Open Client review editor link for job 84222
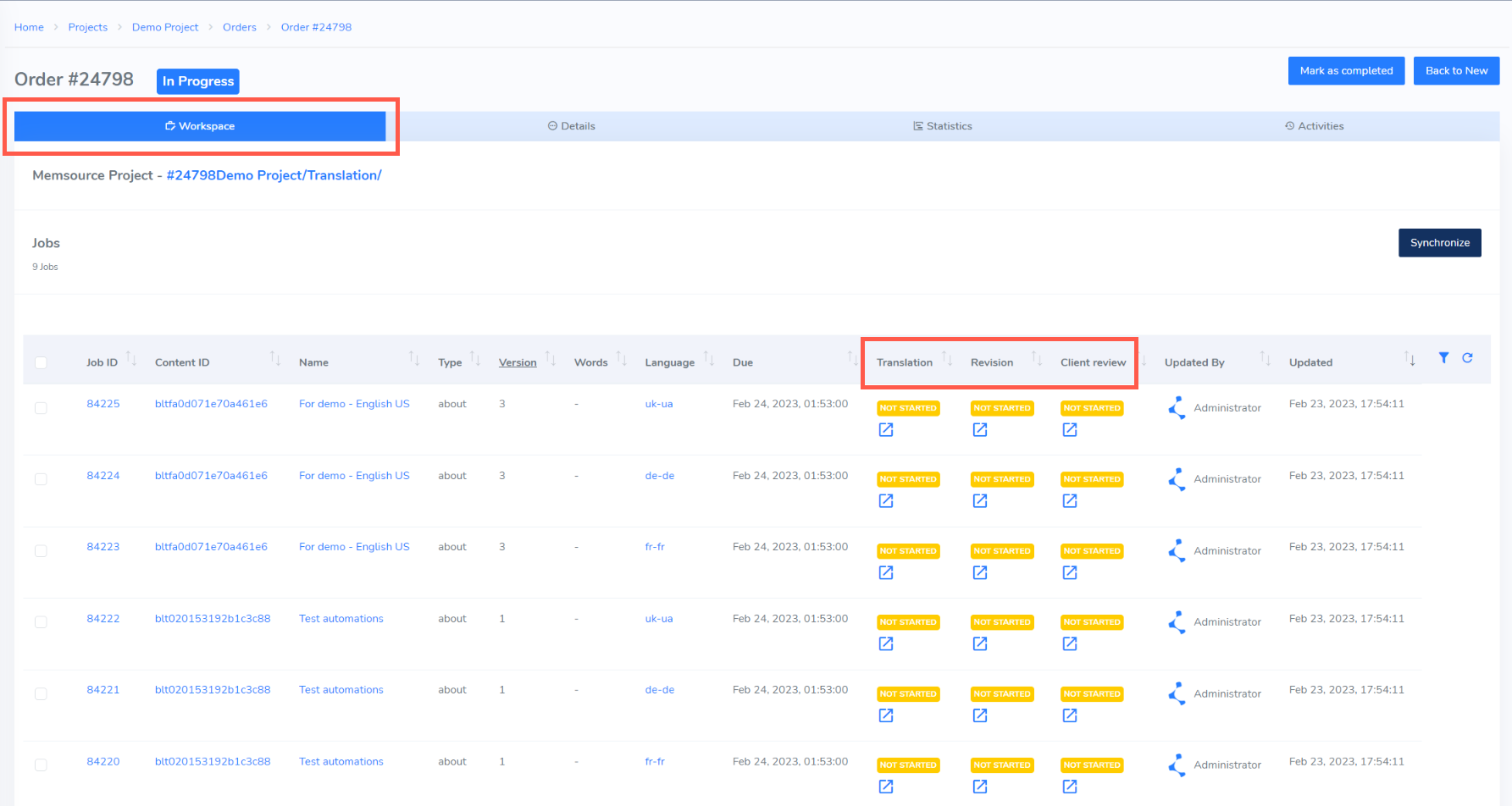This screenshot has height=806, width=1512. tap(1070, 644)
